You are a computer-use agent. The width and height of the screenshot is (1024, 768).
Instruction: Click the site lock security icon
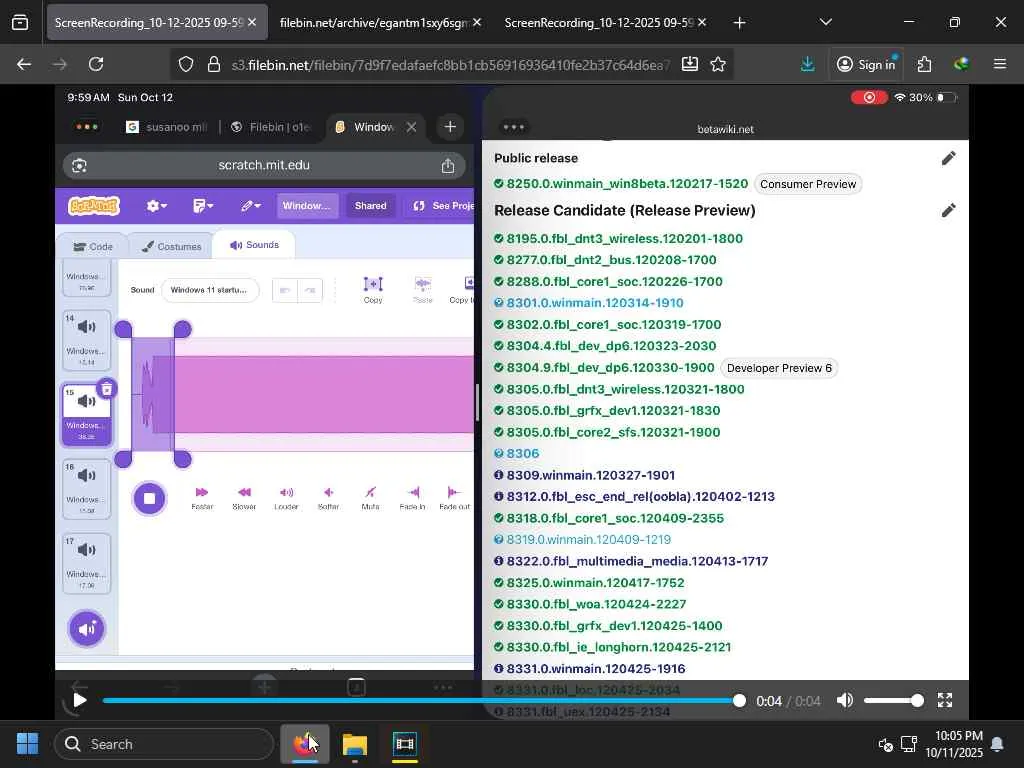click(214, 64)
